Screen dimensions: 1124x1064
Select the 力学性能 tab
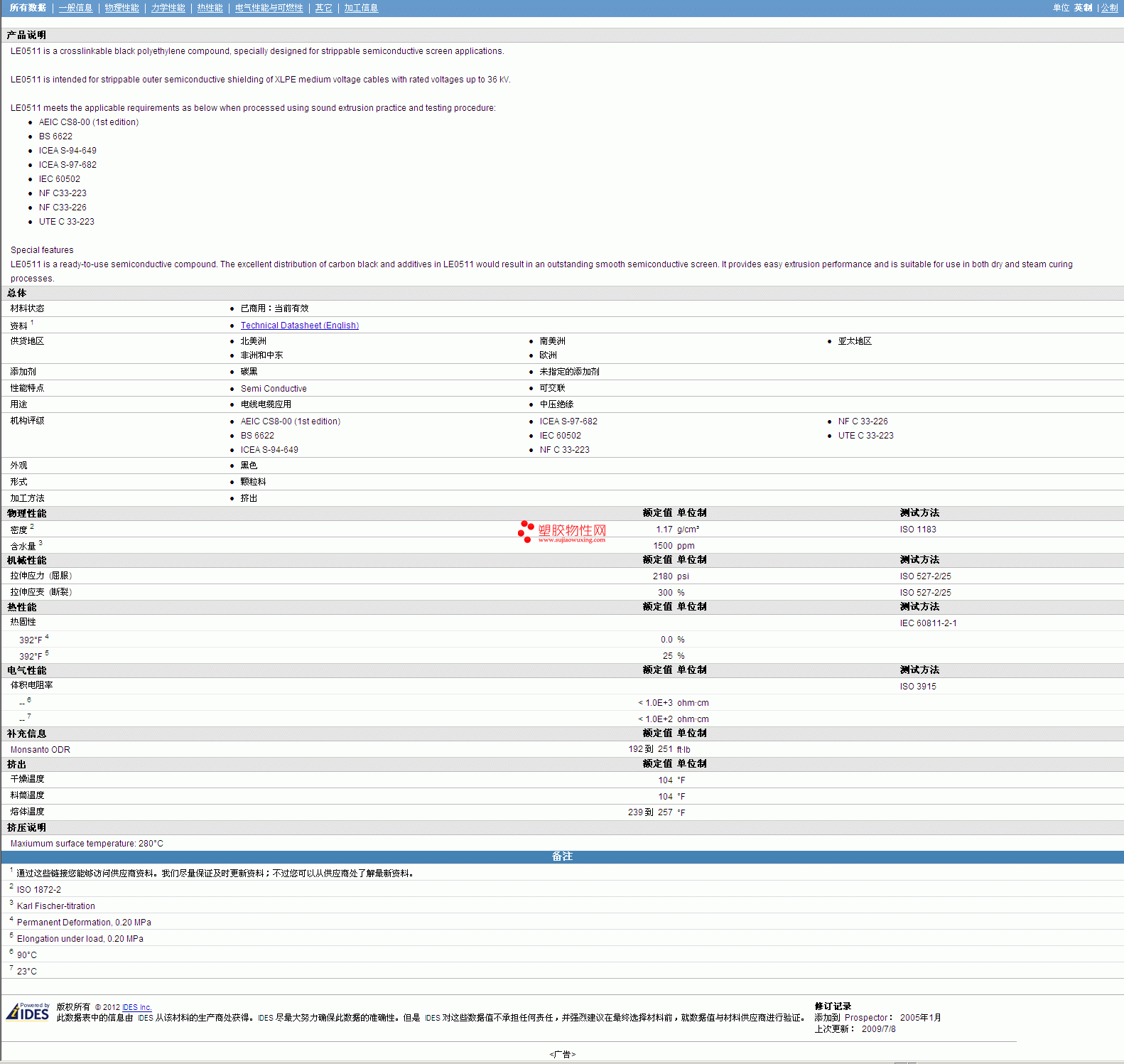click(168, 8)
